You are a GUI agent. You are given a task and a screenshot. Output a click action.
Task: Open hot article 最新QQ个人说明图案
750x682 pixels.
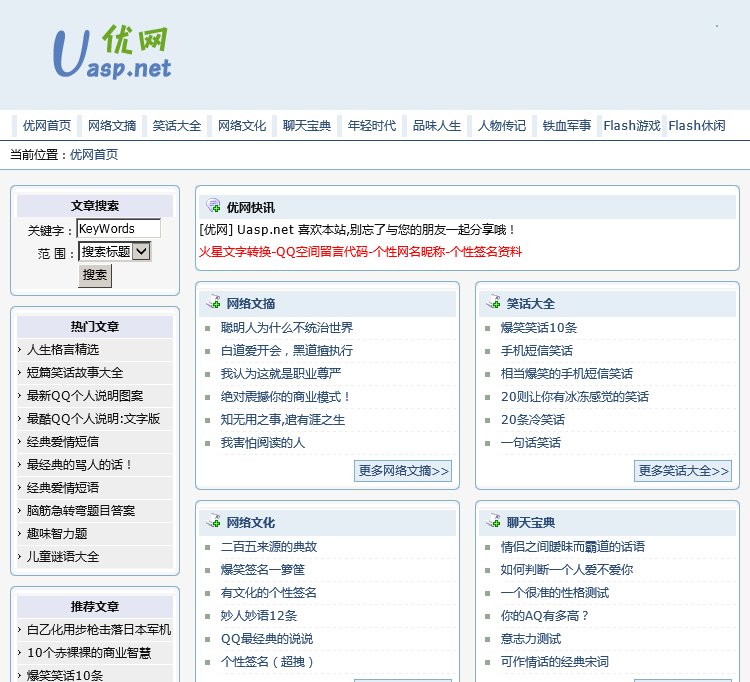click(85, 396)
